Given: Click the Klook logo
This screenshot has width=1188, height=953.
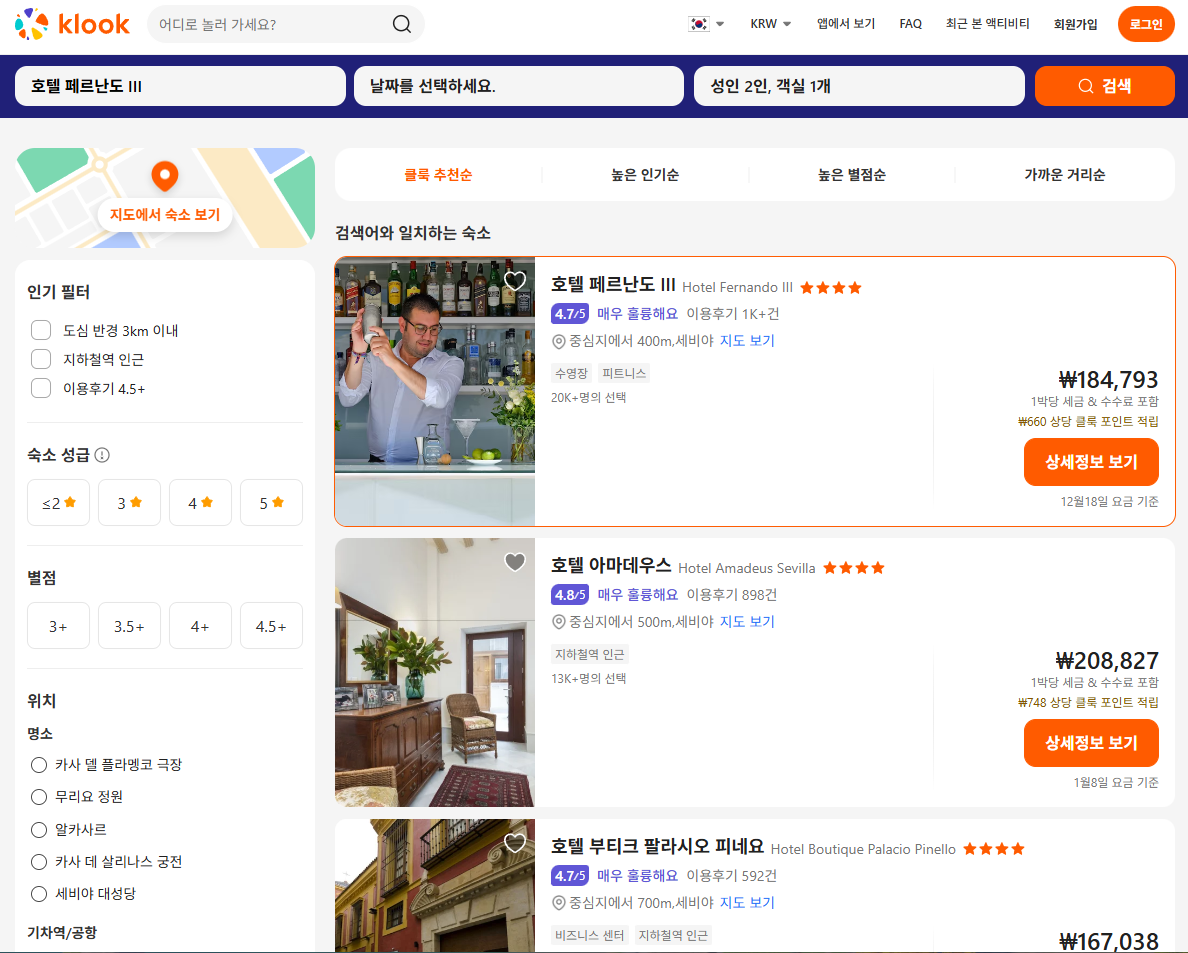Looking at the screenshot, I should click(x=73, y=24).
